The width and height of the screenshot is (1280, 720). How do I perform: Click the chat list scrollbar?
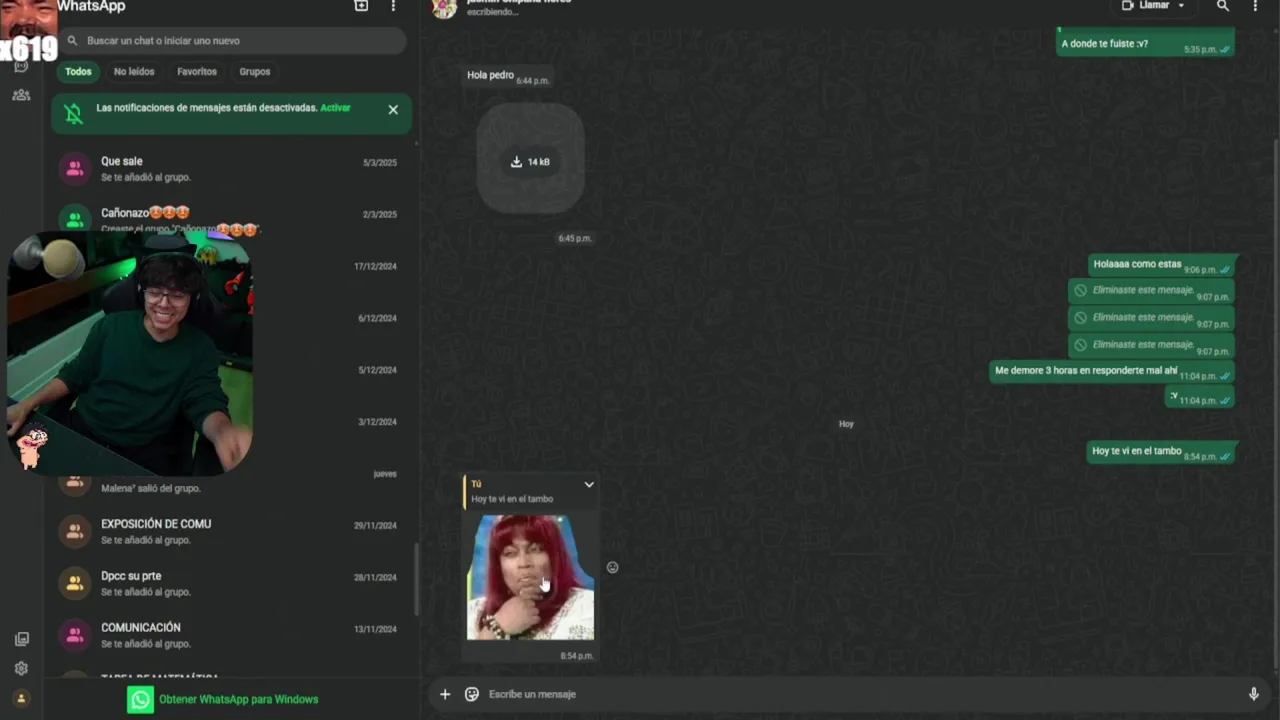click(416, 579)
